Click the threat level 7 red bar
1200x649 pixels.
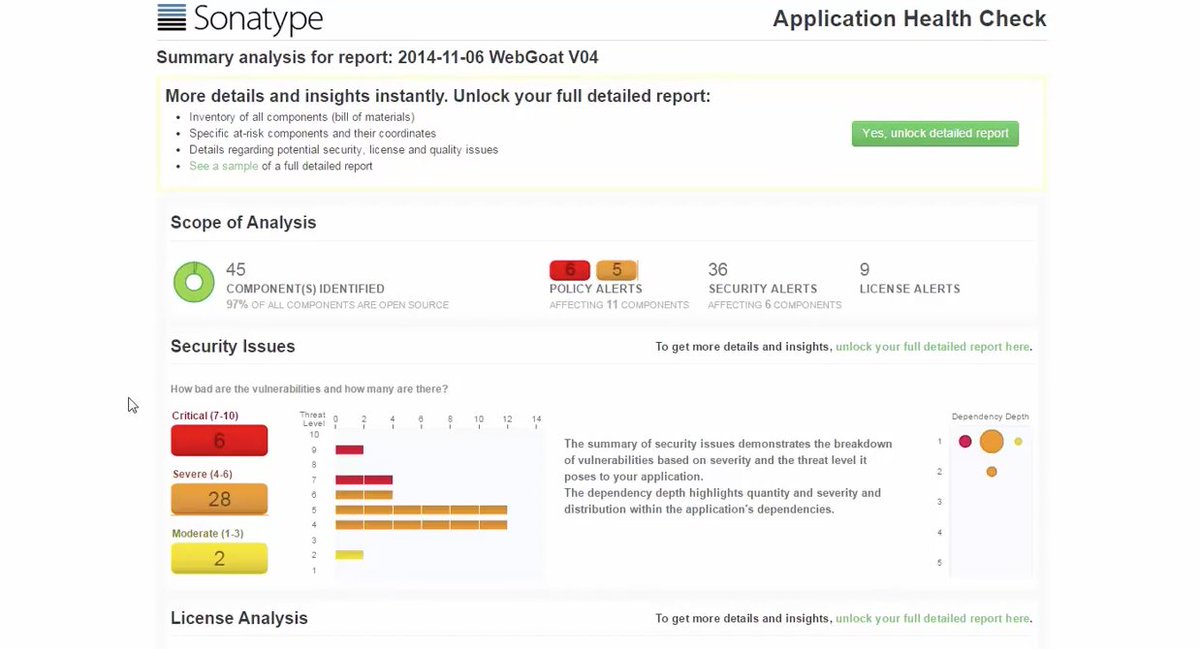coord(364,480)
